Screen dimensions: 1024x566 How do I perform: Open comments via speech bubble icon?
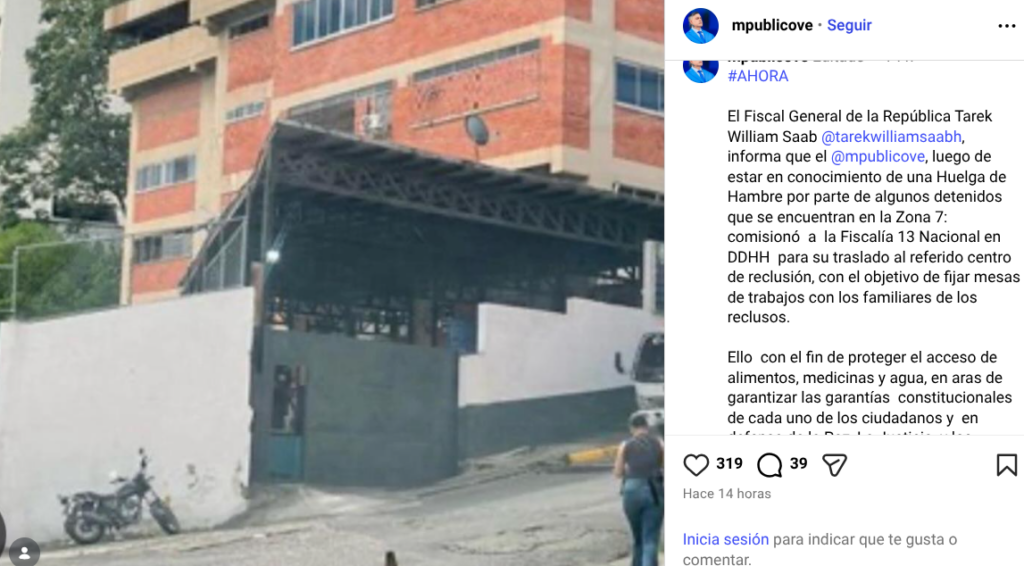(769, 465)
